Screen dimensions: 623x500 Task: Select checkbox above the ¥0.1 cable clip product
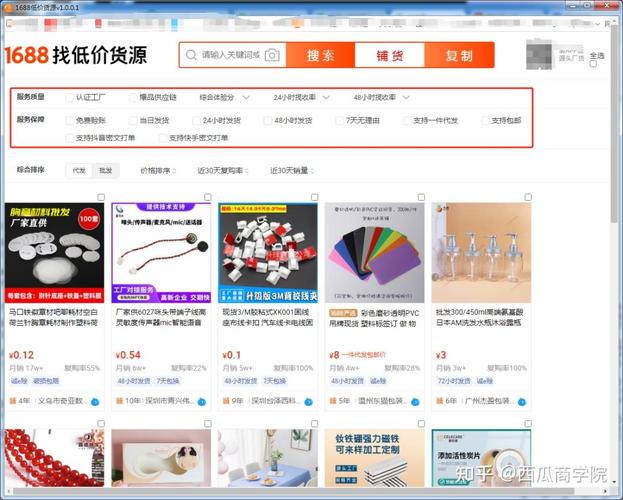[315, 197]
